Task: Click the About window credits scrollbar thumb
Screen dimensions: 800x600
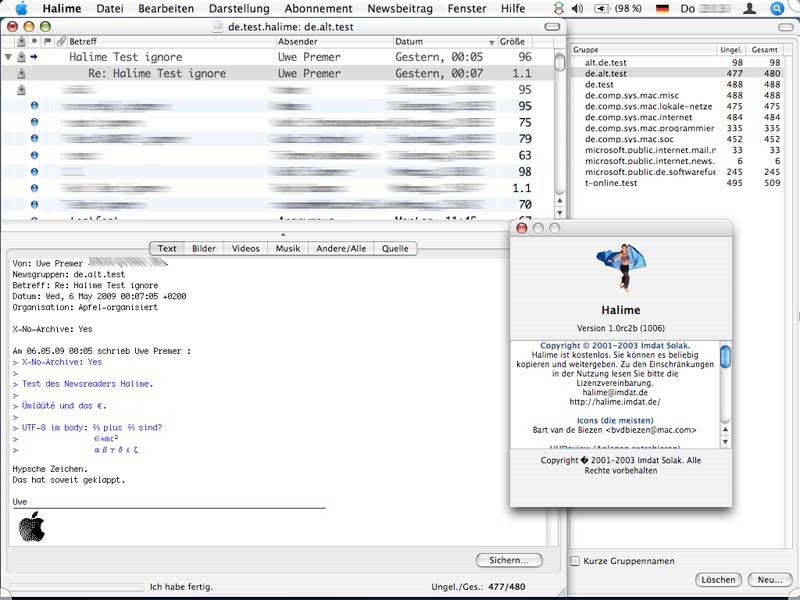Action: pos(725,356)
